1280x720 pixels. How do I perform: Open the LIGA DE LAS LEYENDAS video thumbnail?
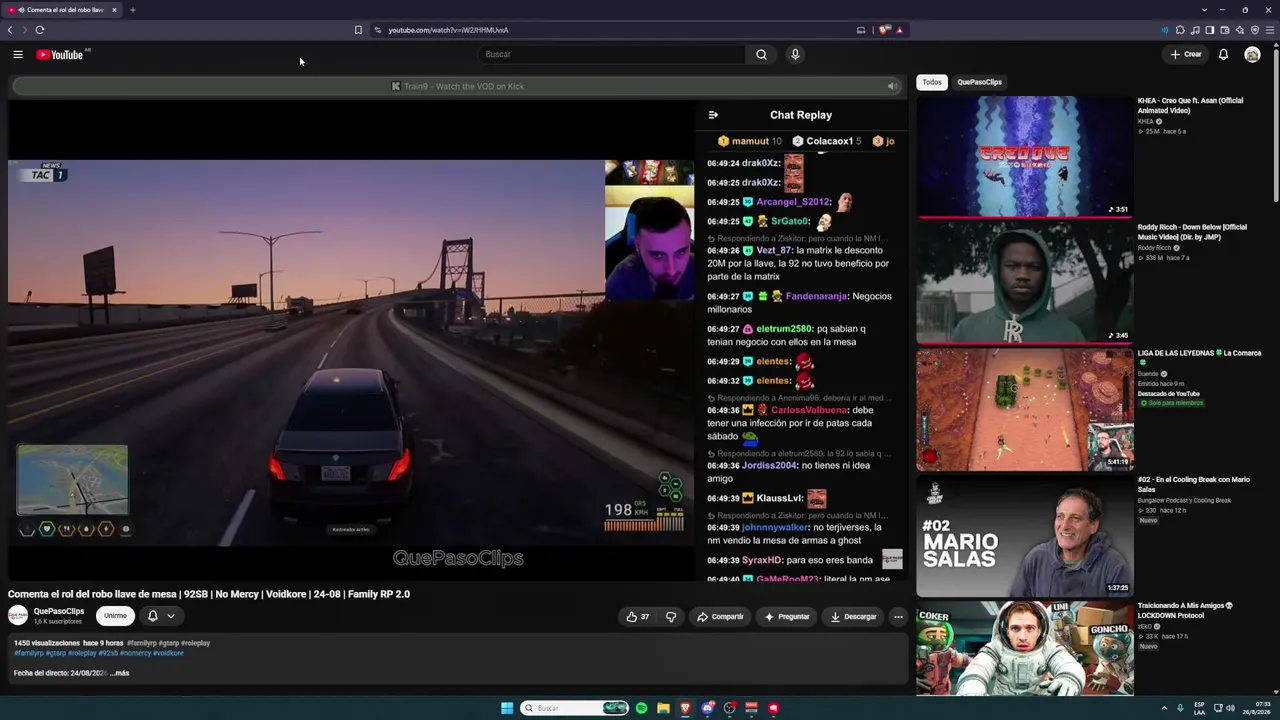point(1025,409)
